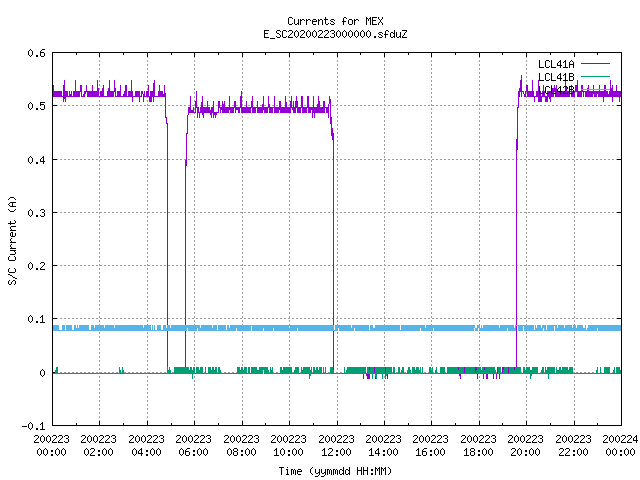Click the x-axis tick 200223 00:00
640x480 pixels.
pyautogui.click(x=51, y=445)
